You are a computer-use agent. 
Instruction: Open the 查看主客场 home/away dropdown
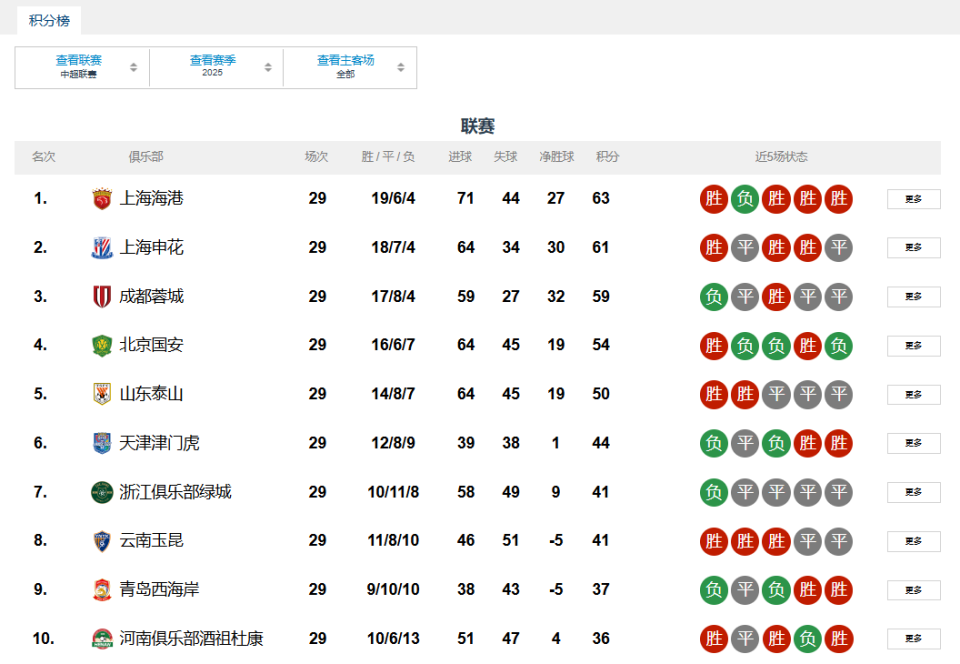point(350,67)
